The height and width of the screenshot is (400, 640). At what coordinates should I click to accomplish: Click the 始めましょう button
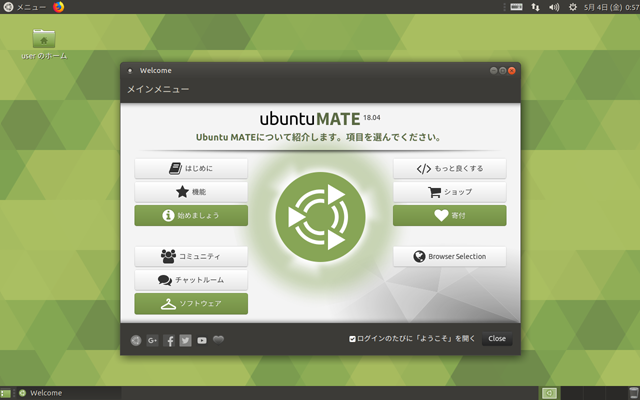tap(191, 215)
